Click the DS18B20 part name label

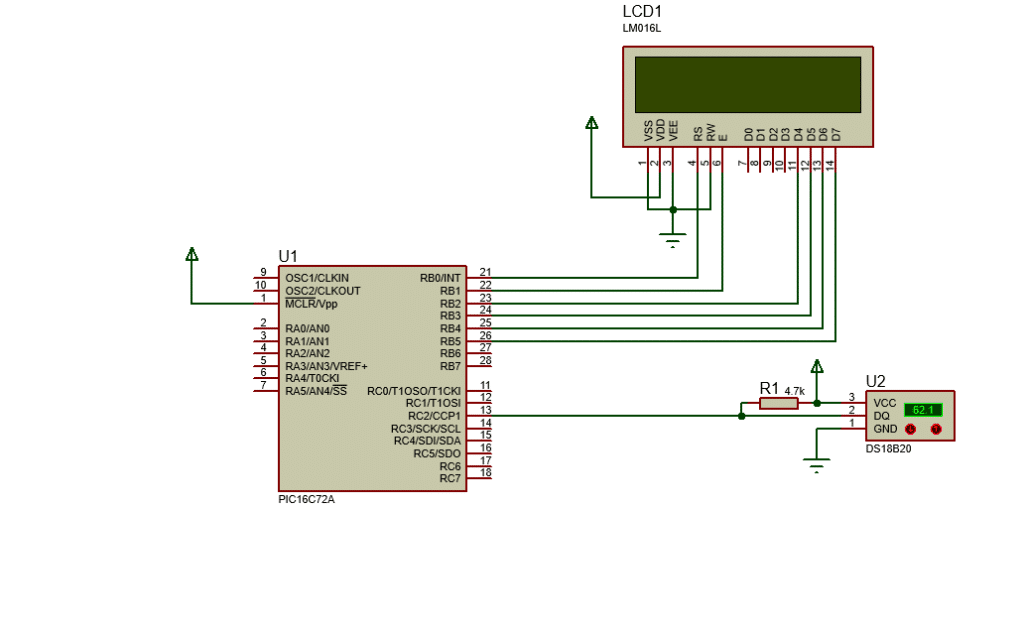pyautogui.click(x=888, y=449)
